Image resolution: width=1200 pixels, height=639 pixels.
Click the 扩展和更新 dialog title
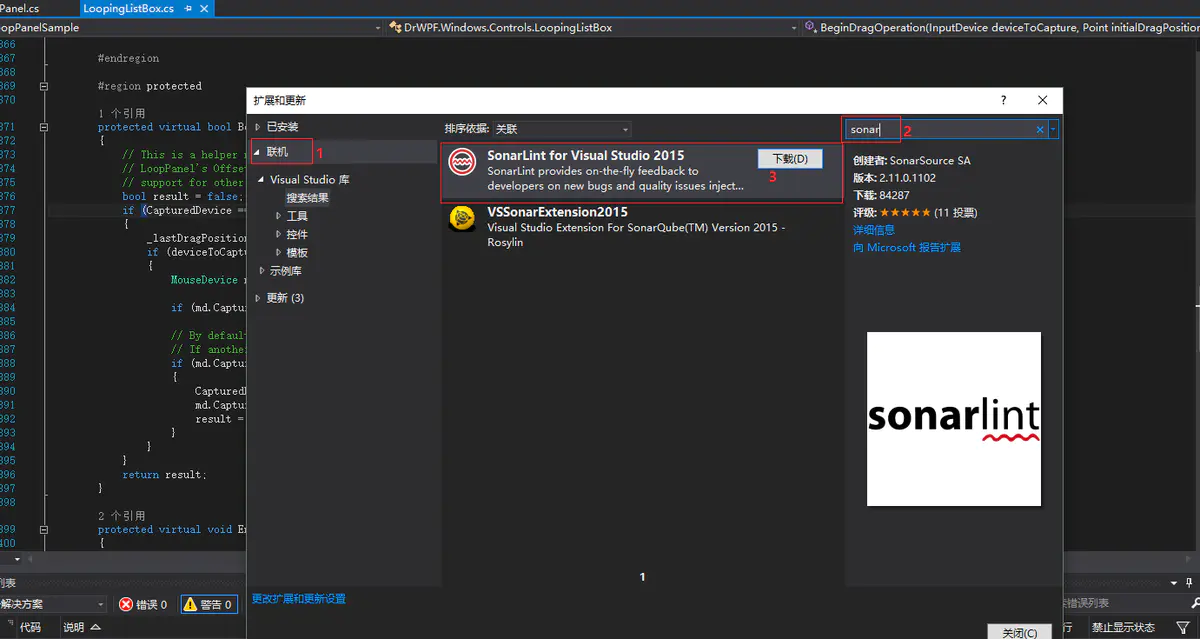click(x=279, y=100)
